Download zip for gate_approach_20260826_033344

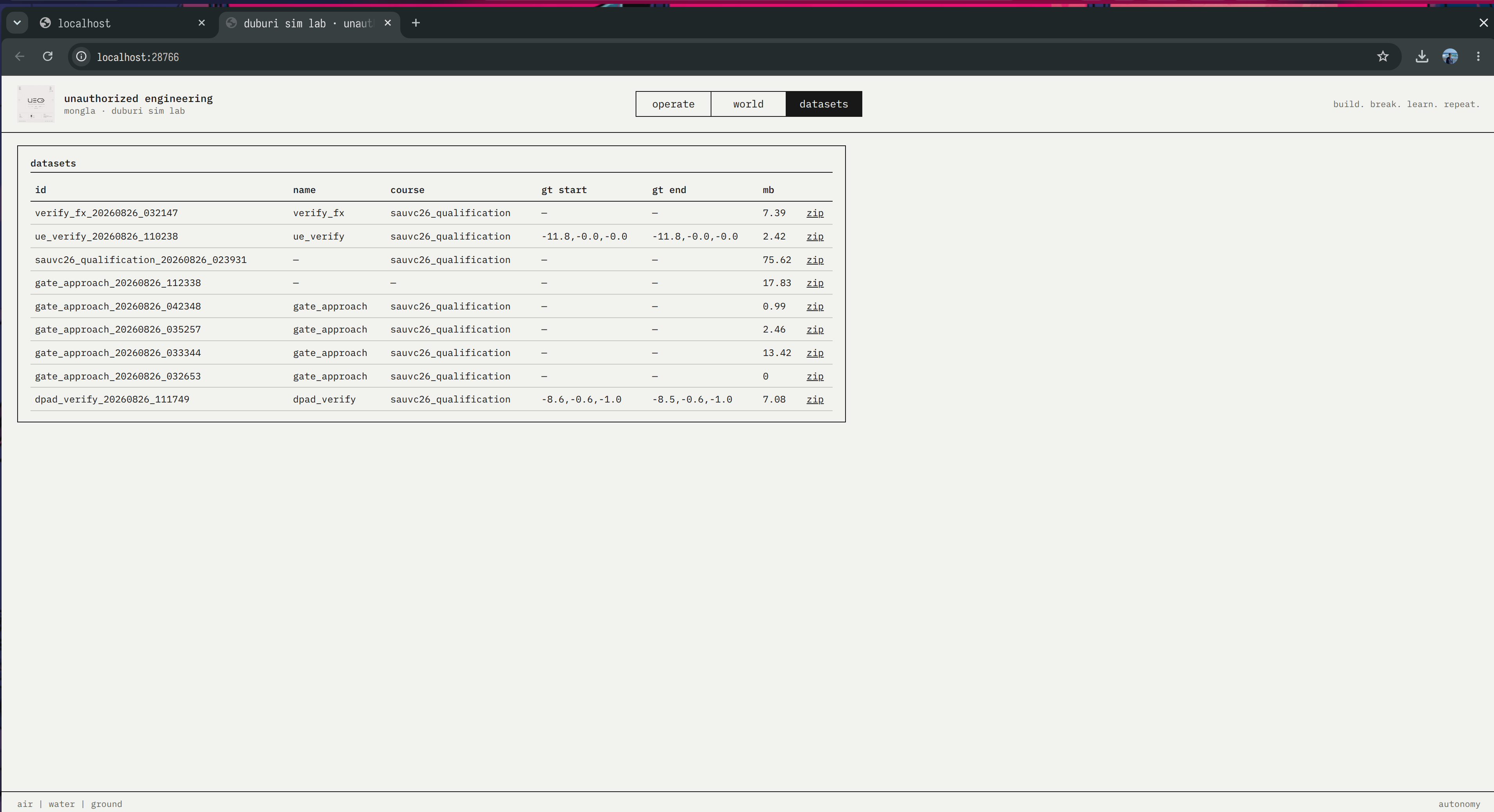pos(815,353)
